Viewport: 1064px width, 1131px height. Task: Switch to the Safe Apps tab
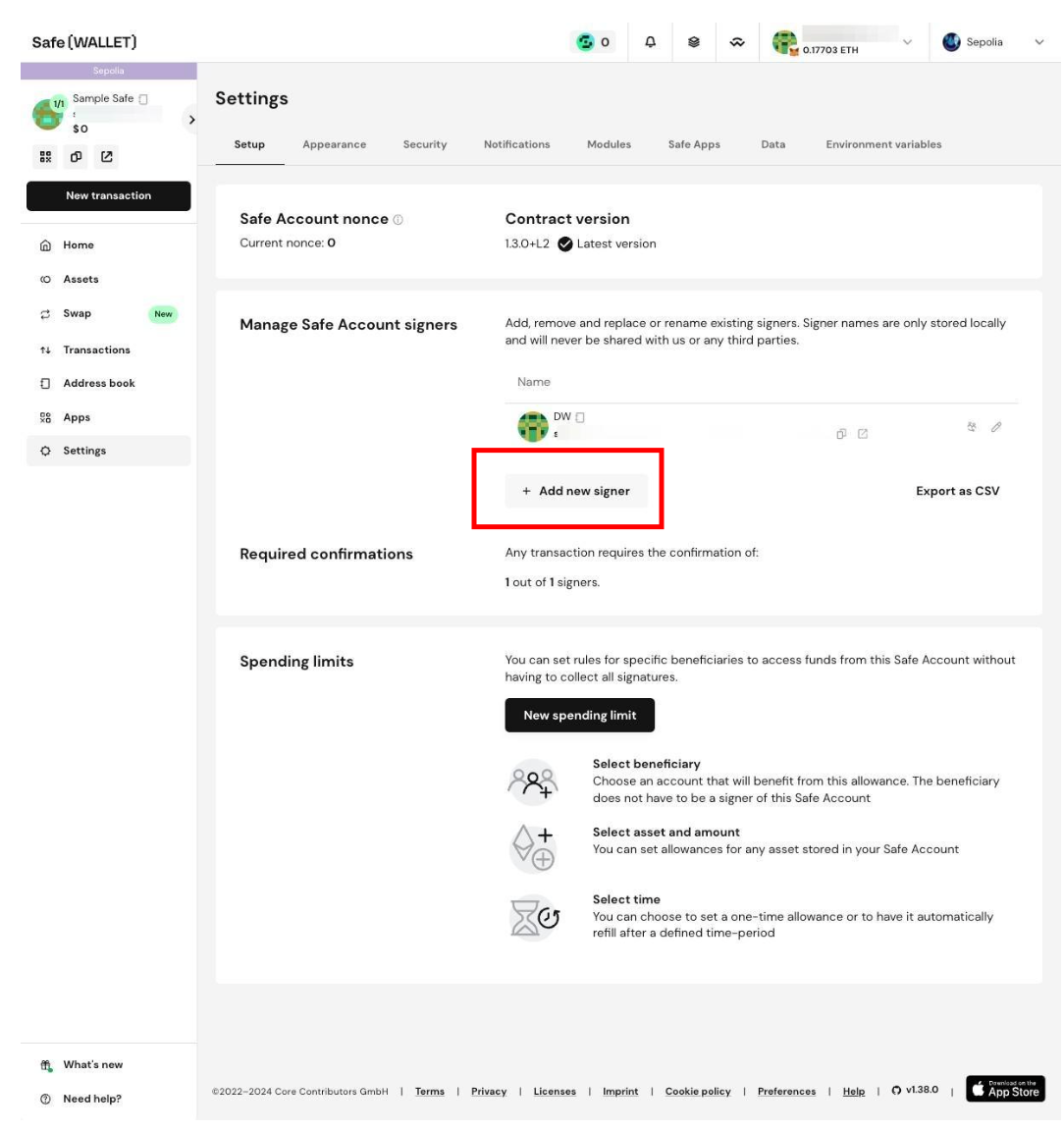coord(694,144)
